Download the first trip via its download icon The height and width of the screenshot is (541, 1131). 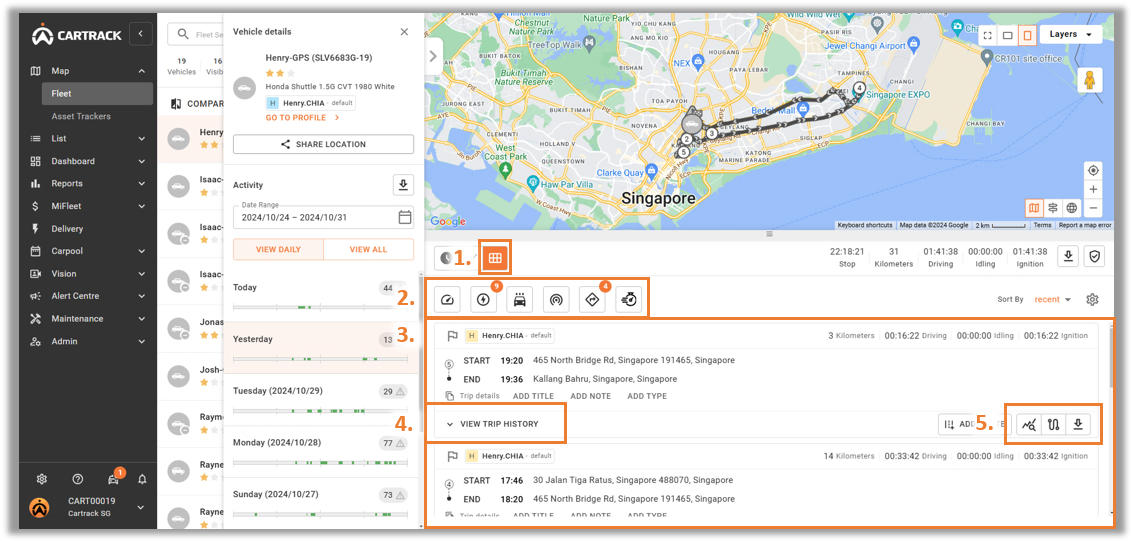pyautogui.click(x=1078, y=424)
